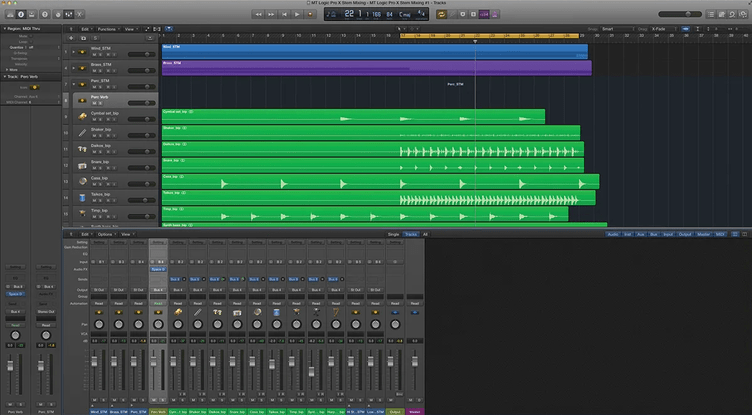Click the Taikos_bip track icon
This screenshot has height=415, width=752.
tap(82, 198)
